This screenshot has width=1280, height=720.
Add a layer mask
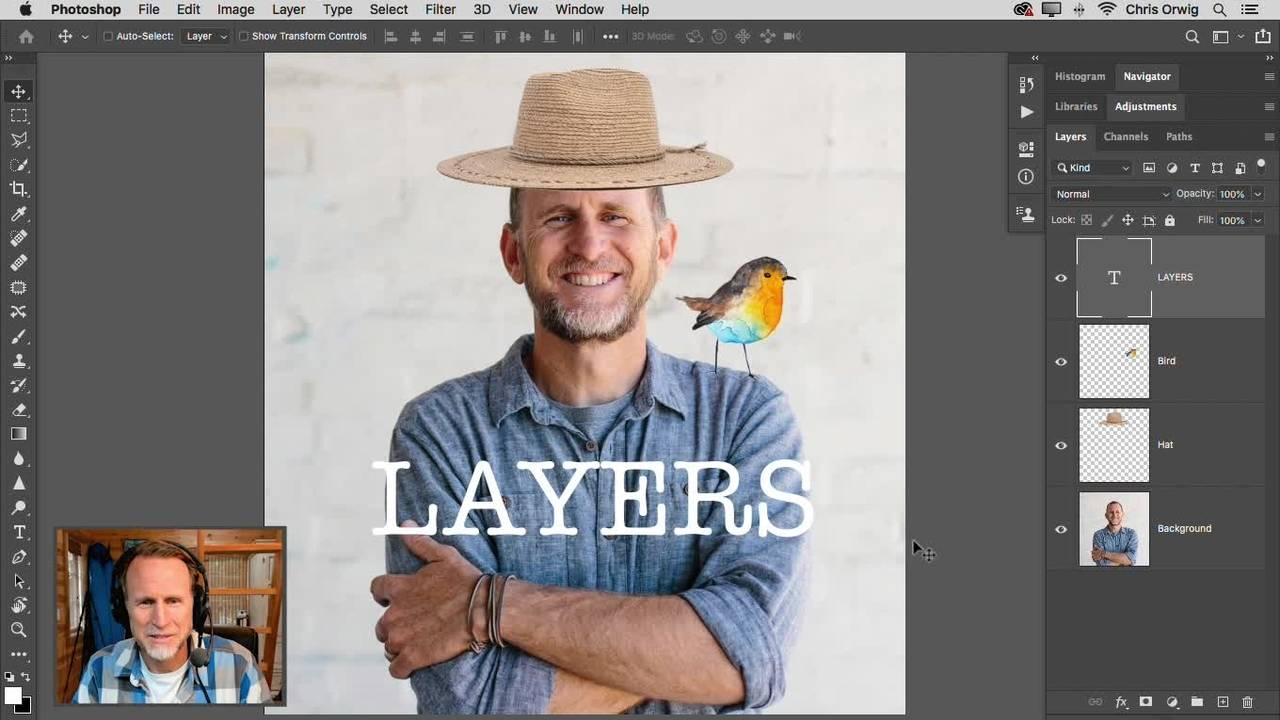tap(1146, 703)
